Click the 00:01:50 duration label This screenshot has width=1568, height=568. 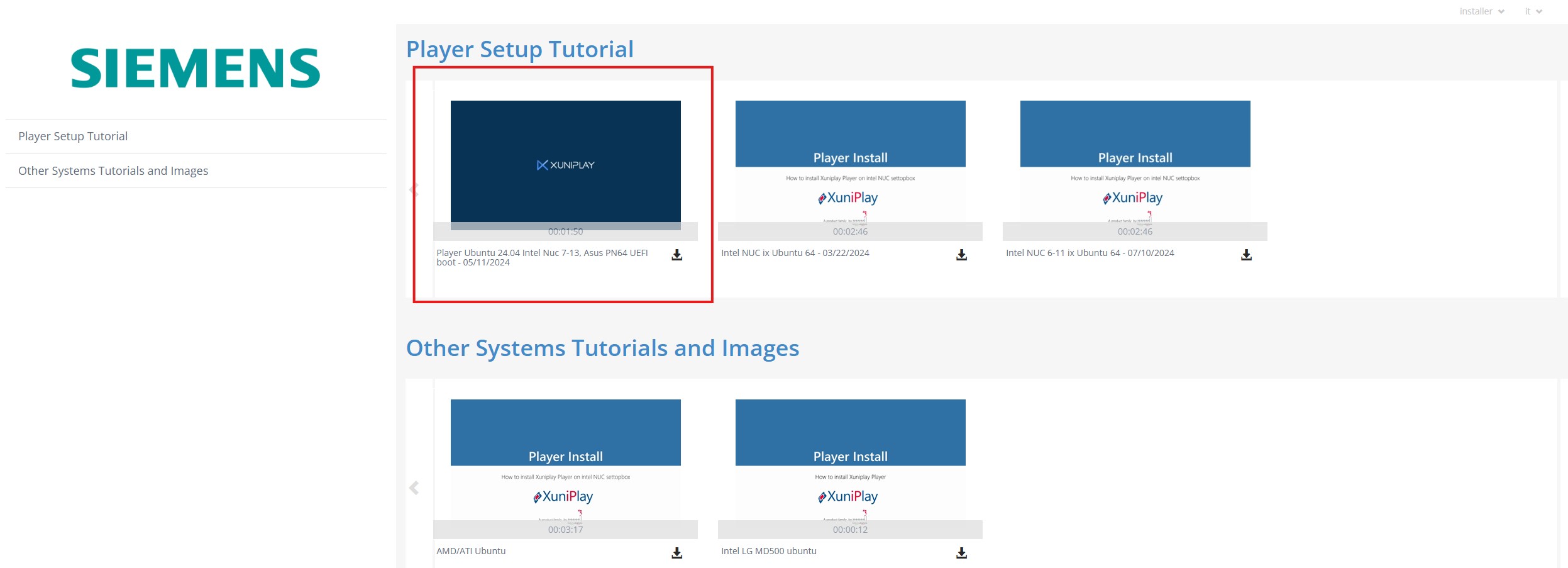565,231
